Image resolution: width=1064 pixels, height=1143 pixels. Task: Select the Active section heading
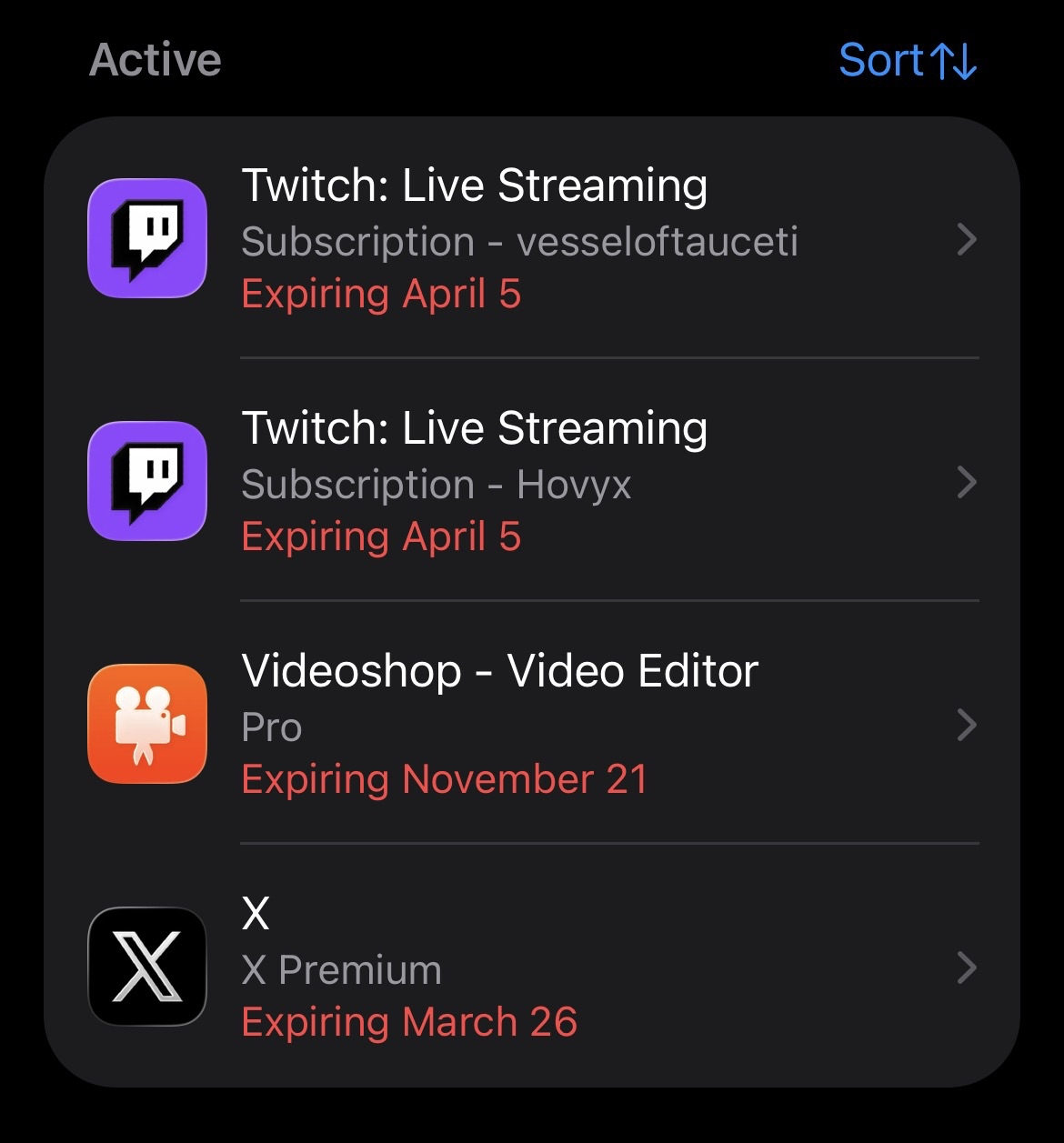(x=156, y=60)
